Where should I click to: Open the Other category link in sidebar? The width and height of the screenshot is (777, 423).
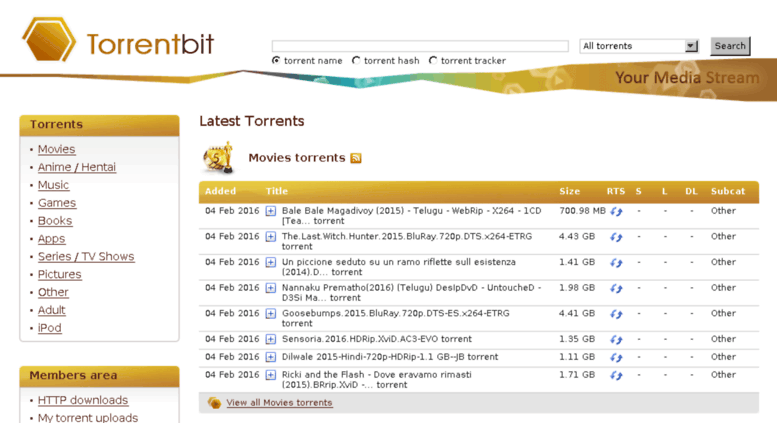coord(53,292)
